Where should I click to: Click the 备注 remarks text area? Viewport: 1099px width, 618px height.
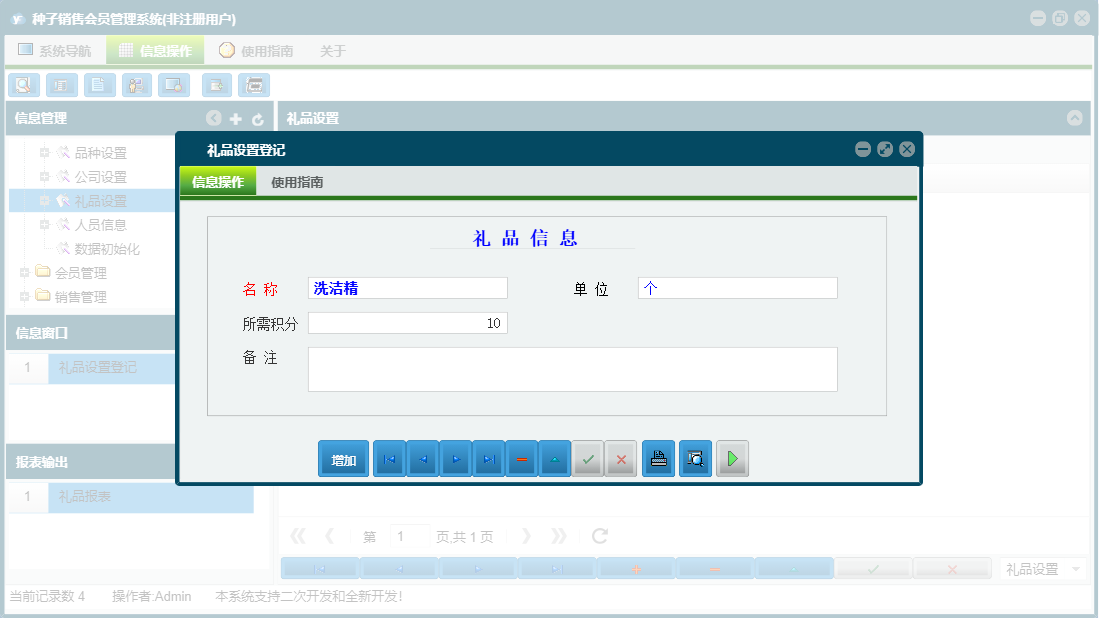click(573, 369)
